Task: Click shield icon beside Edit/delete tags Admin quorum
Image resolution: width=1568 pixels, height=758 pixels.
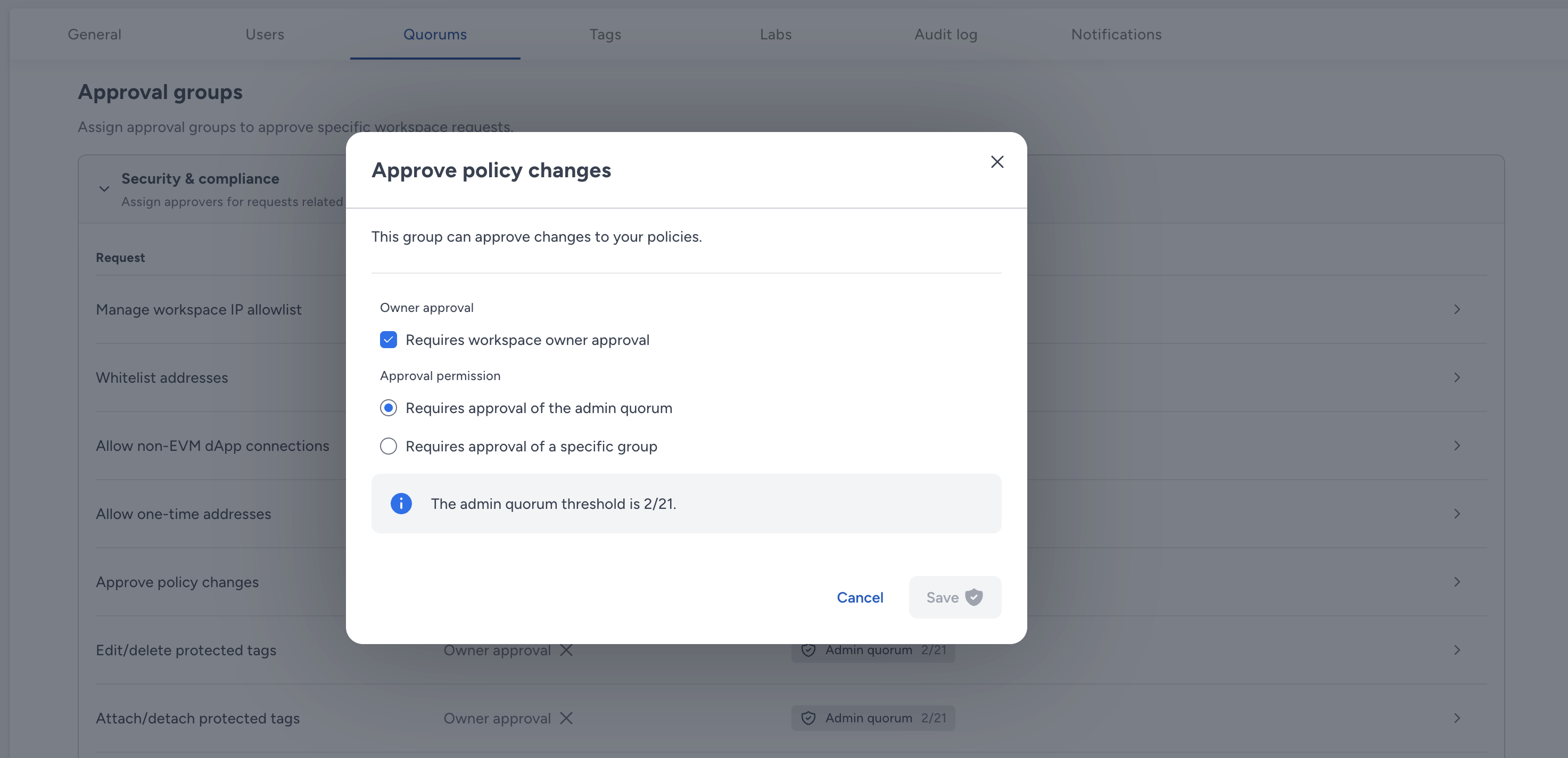Action: pos(808,650)
